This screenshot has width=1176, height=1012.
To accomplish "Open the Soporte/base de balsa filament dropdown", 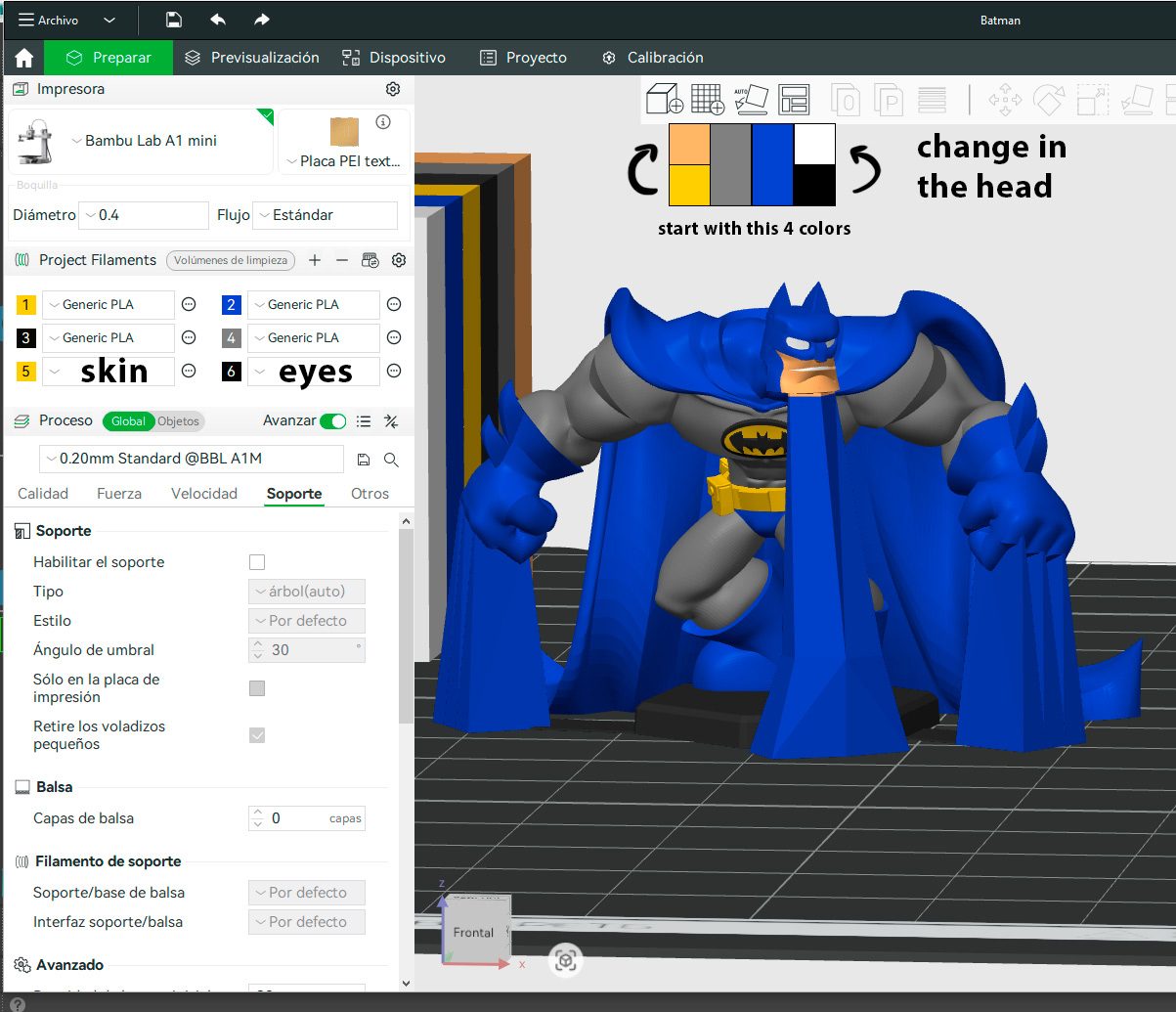I will pyautogui.click(x=307, y=893).
